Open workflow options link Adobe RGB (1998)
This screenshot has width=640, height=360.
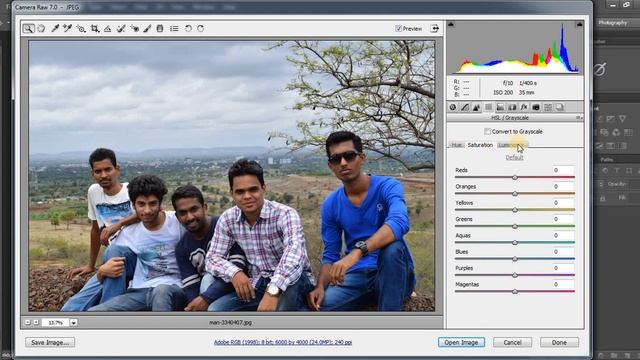click(283, 342)
